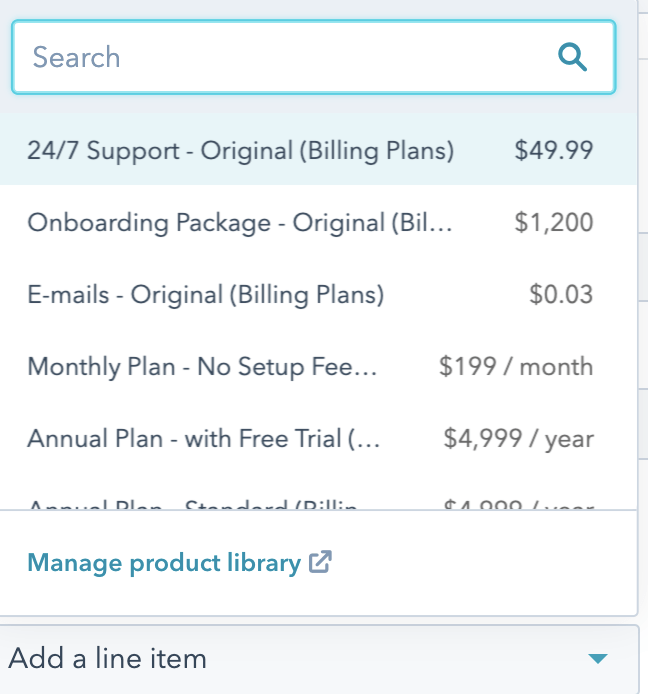Click the $199 / month price label
648x694 pixels.
tap(515, 367)
